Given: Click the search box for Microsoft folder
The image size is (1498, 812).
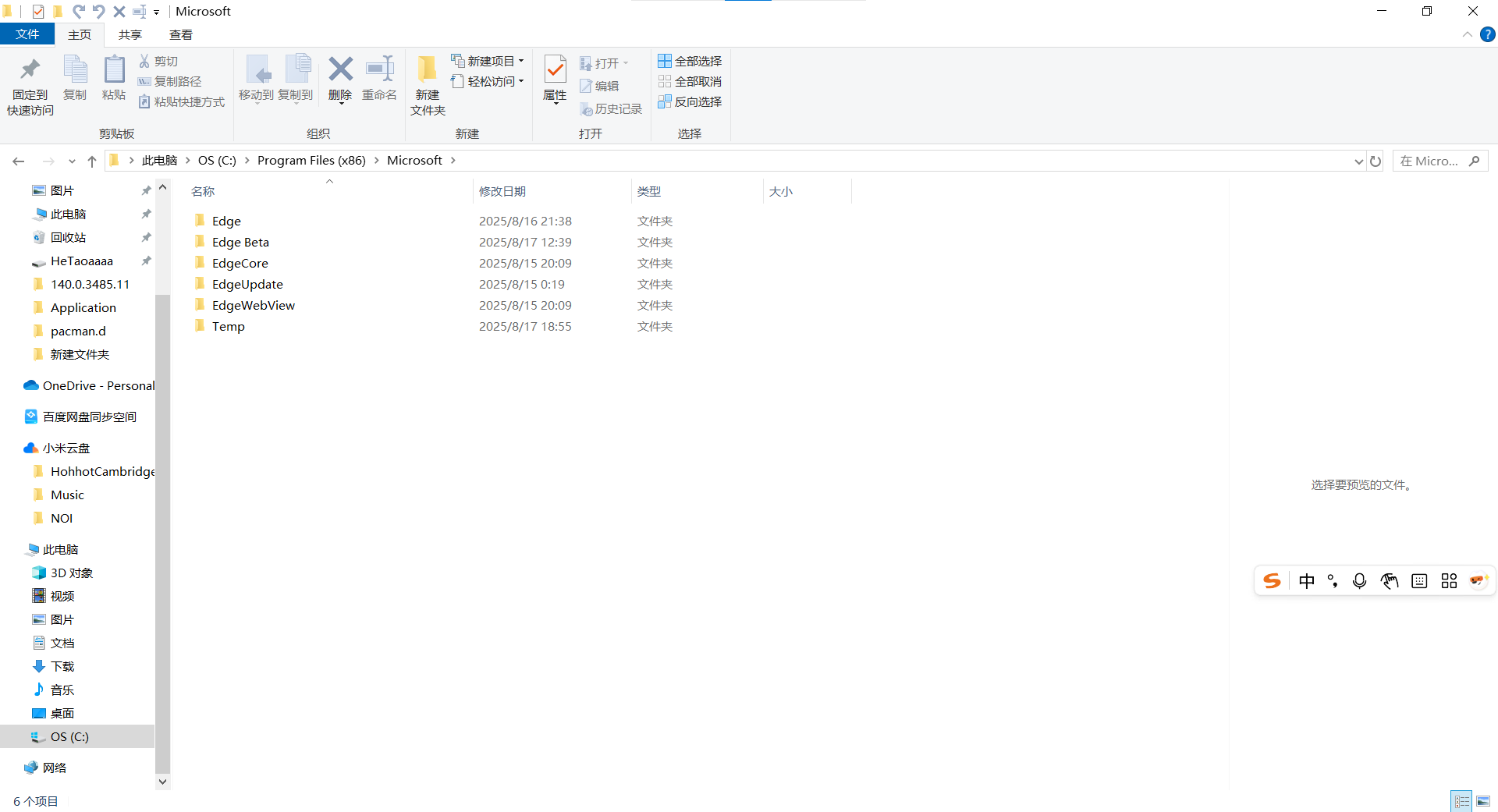Looking at the screenshot, I should [x=1440, y=161].
